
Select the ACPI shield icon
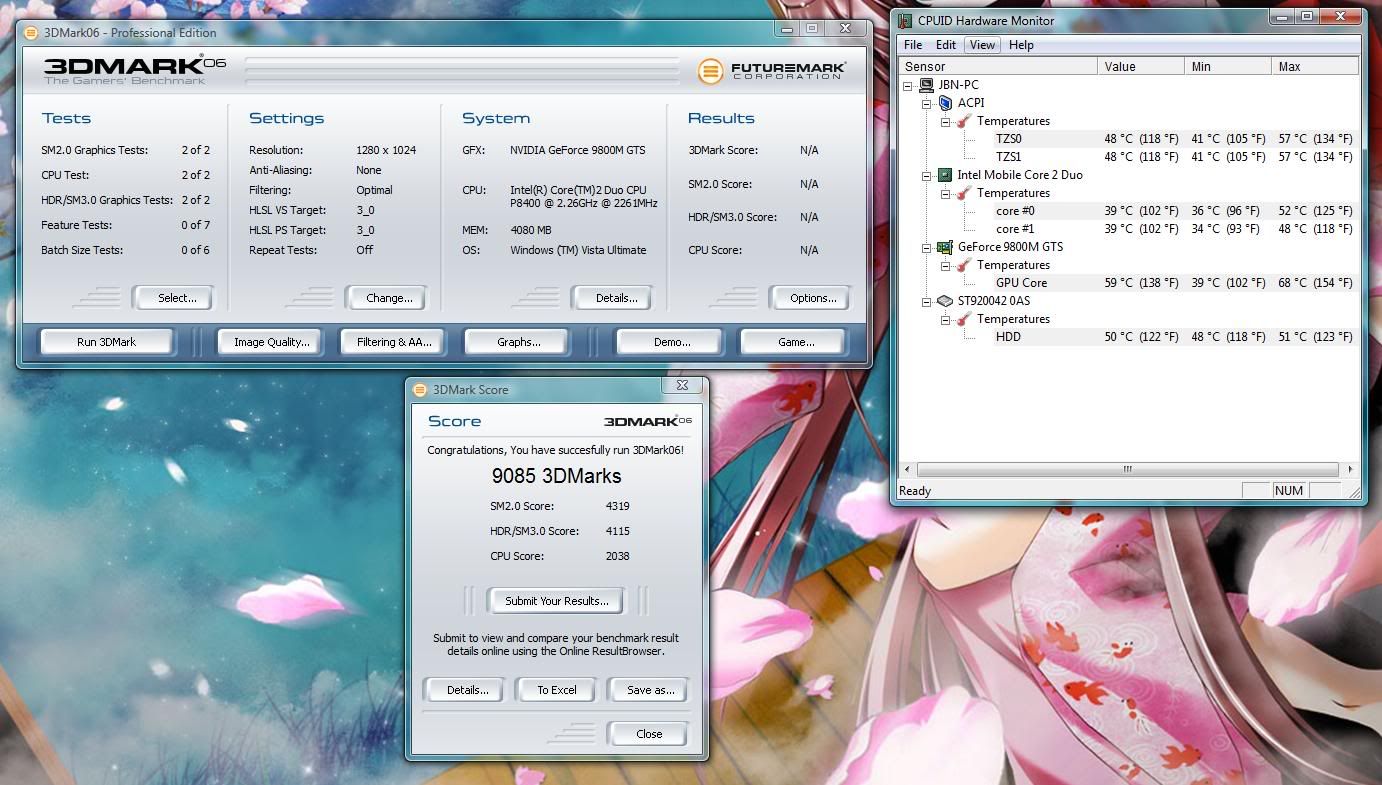tap(945, 103)
